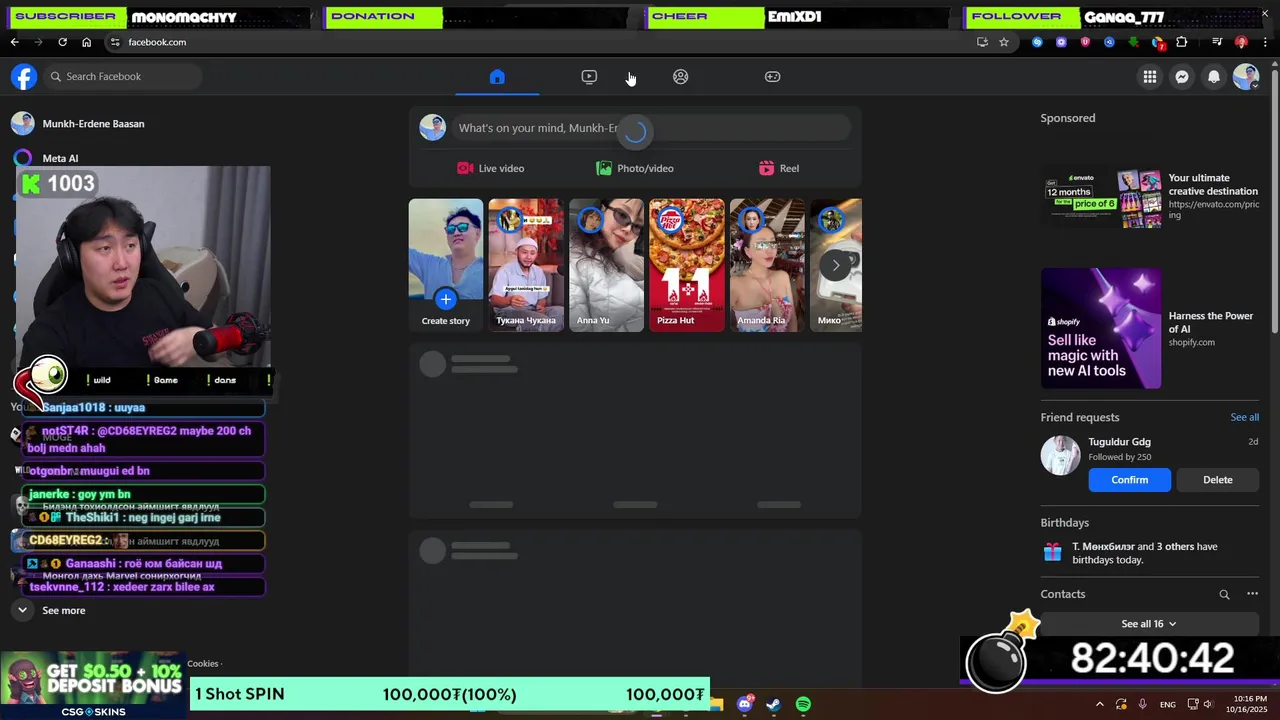Open the volume tray icon
Screen dimensions: 1280x720
(x=1208, y=704)
